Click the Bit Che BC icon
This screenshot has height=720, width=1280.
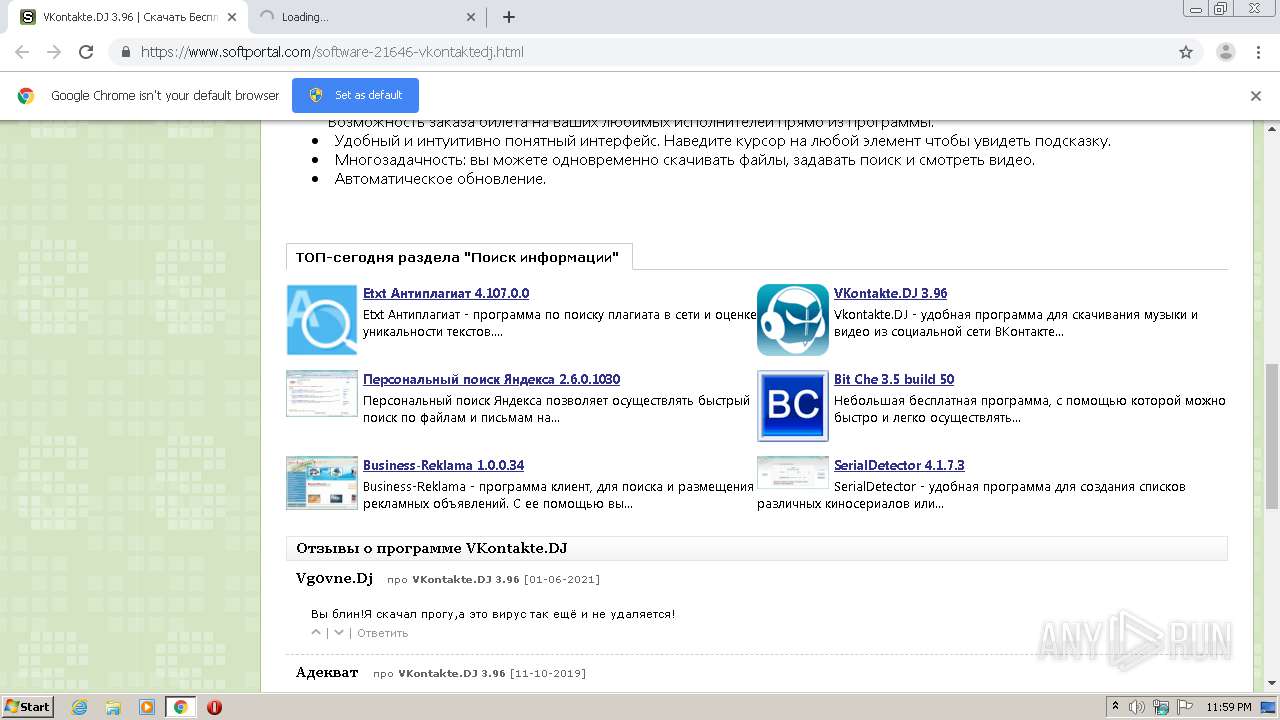pyautogui.click(x=793, y=406)
